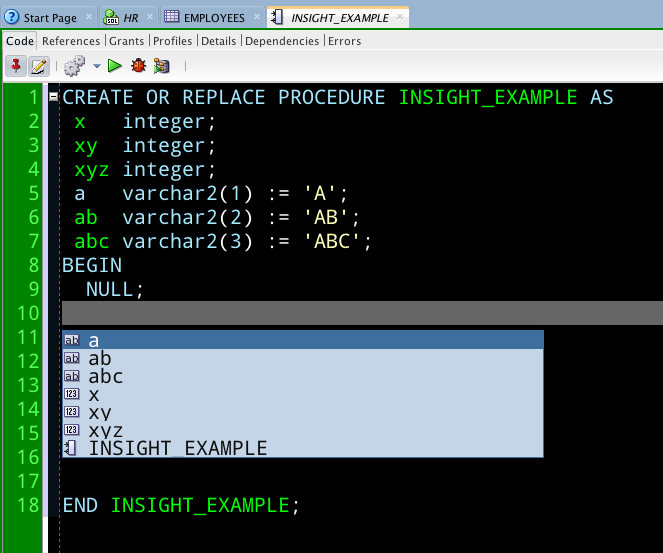
Task: Select the highlighted 'a' completion suggestion
Action: (94, 340)
